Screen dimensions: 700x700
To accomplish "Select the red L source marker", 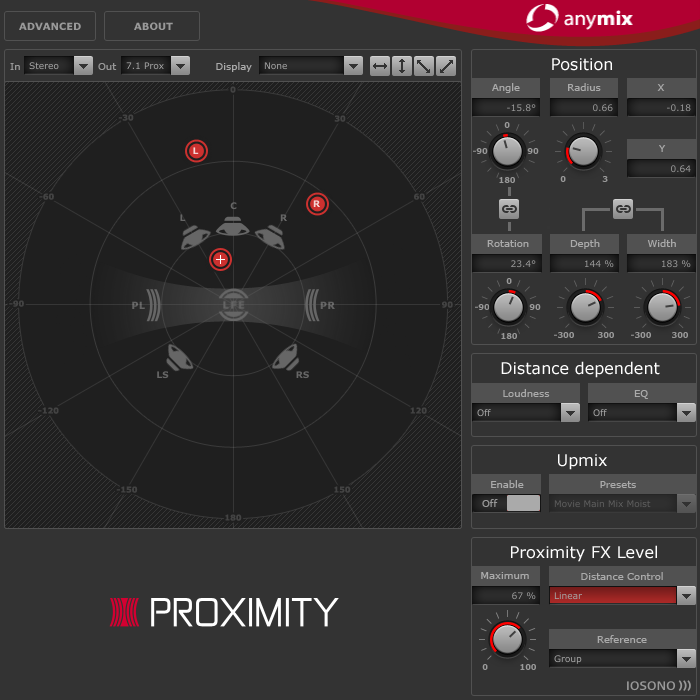I will 196,151.
